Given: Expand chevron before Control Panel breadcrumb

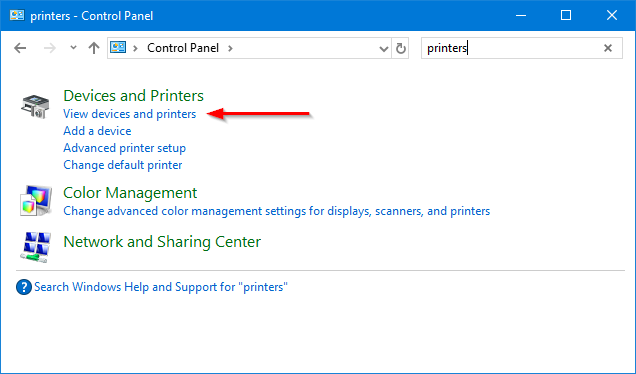Looking at the screenshot, I should point(135,49).
